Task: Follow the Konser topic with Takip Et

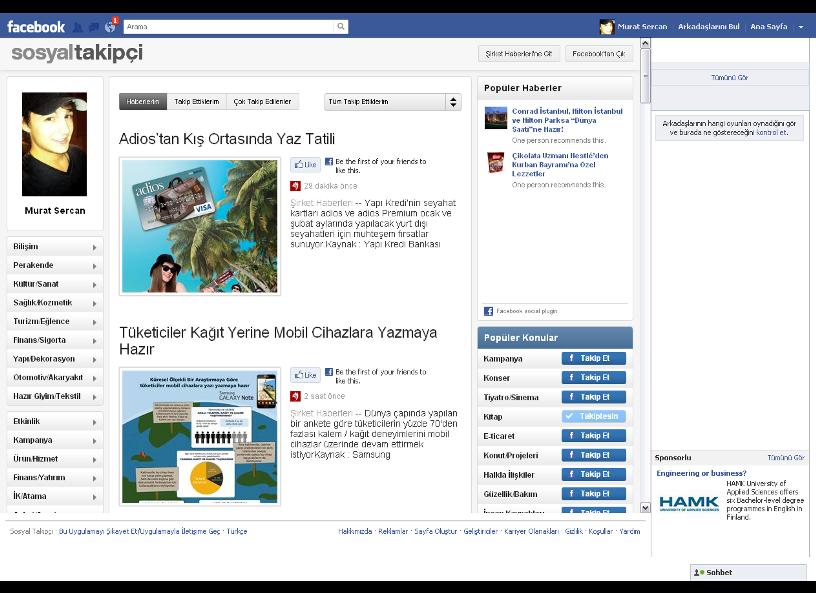Action: click(x=594, y=377)
